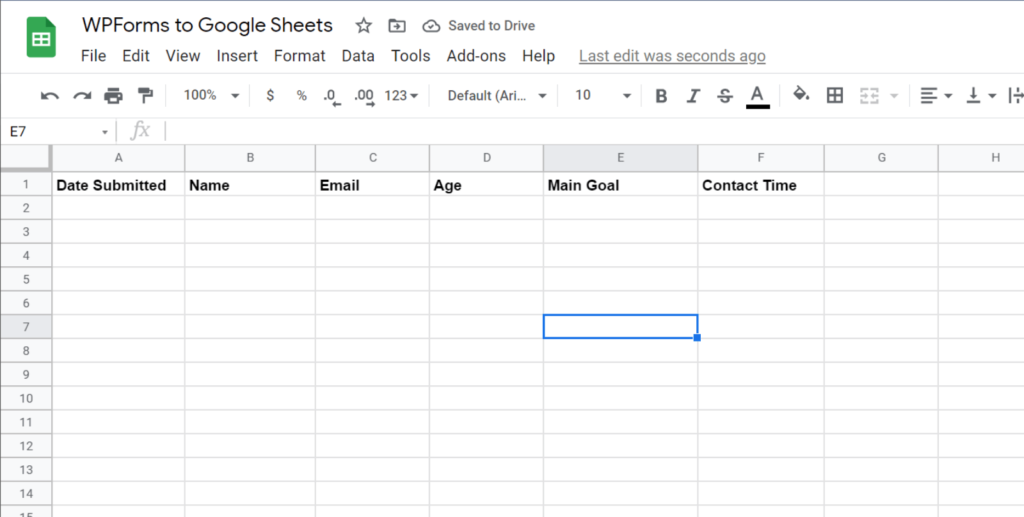1024x517 pixels.
Task: Open the View menu
Action: click(x=183, y=56)
